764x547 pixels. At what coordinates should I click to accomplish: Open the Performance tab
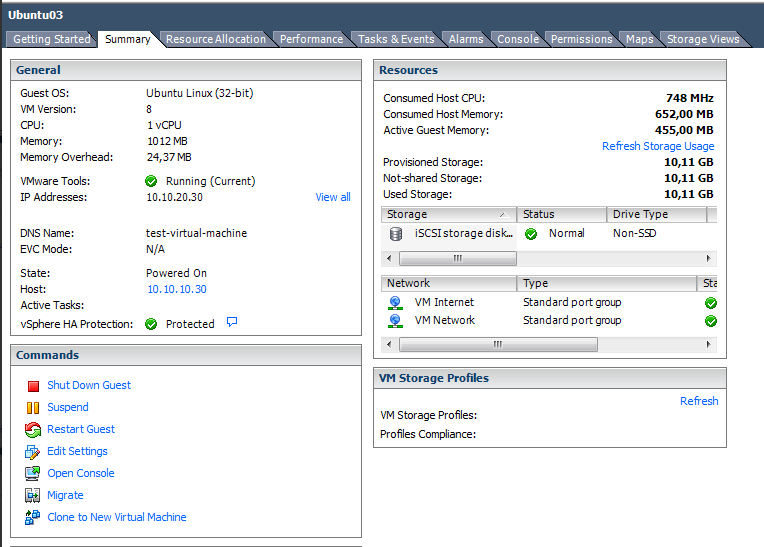click(x=311, y=39)
